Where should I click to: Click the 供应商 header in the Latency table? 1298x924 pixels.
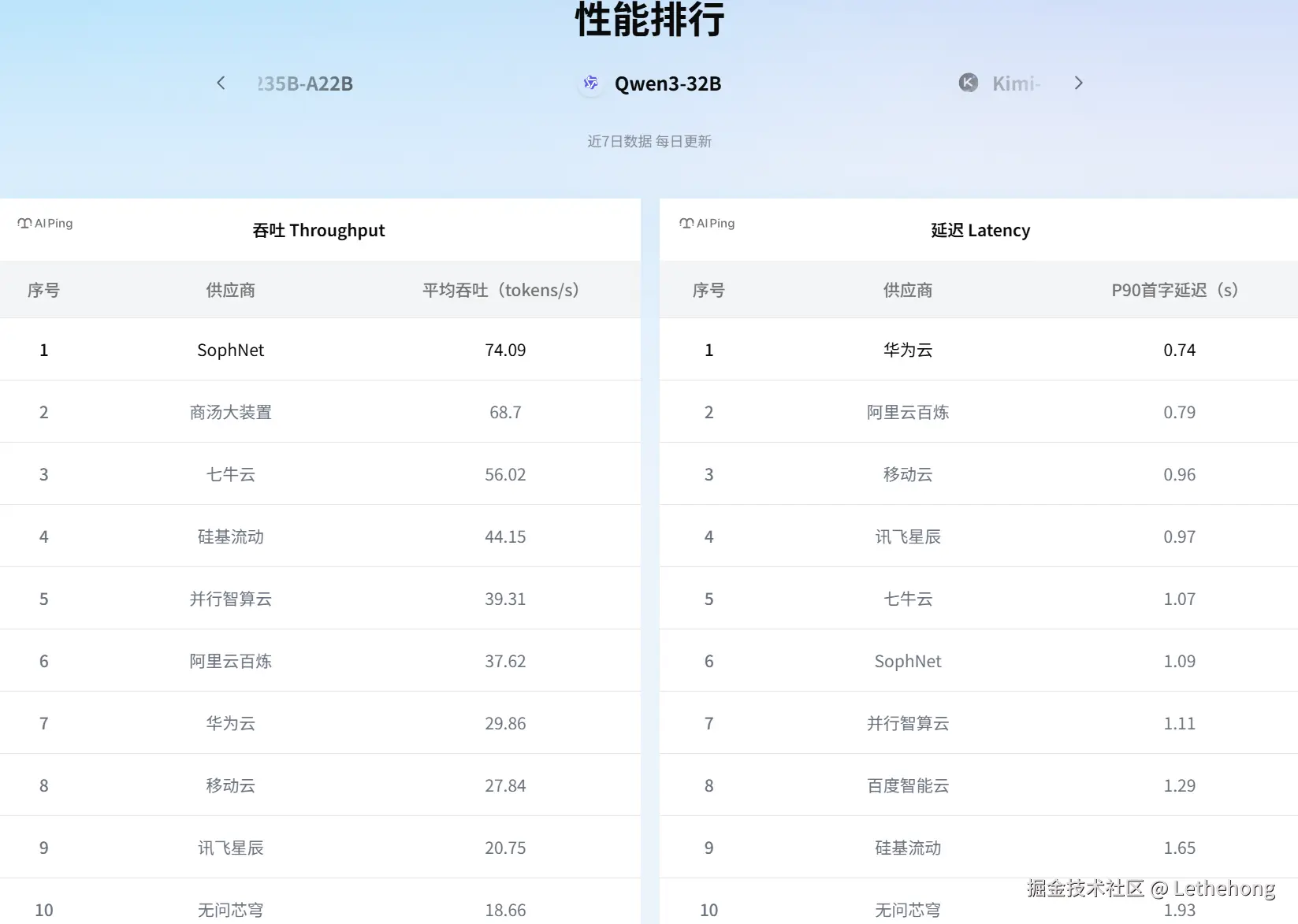908,290
